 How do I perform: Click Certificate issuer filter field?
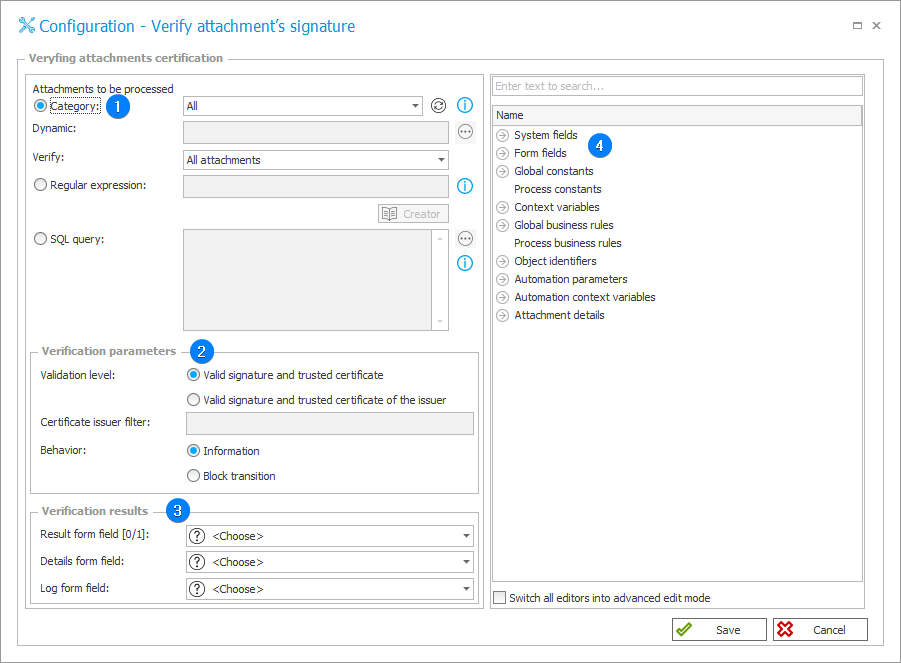330,423
